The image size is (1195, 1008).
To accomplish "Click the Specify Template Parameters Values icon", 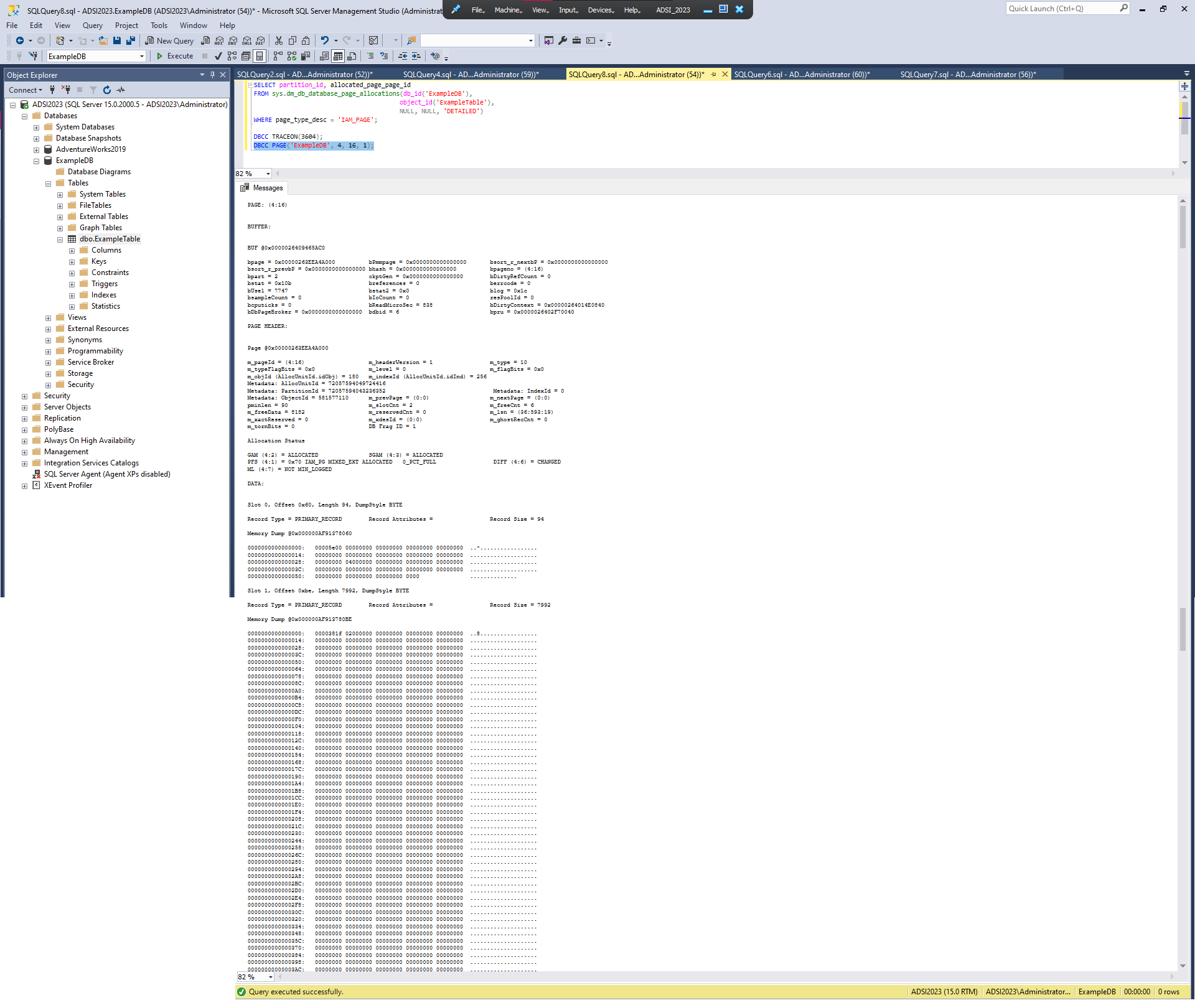I will click(435, 56).
